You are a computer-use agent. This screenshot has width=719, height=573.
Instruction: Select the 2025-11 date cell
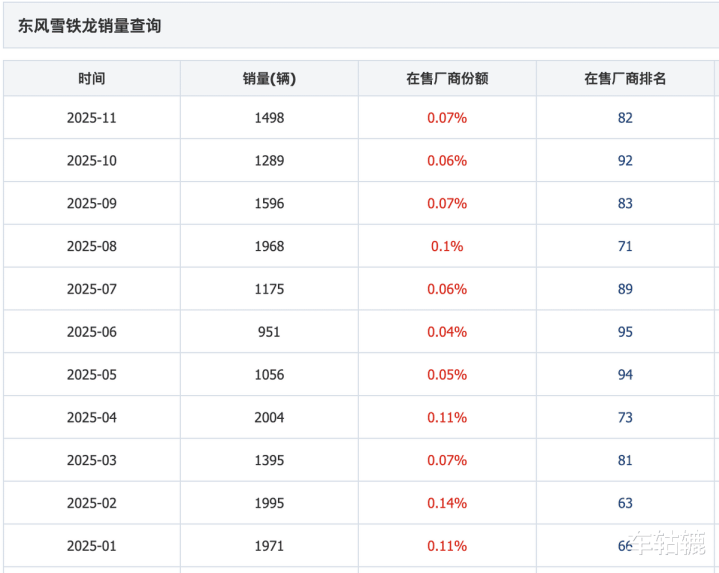92,118
